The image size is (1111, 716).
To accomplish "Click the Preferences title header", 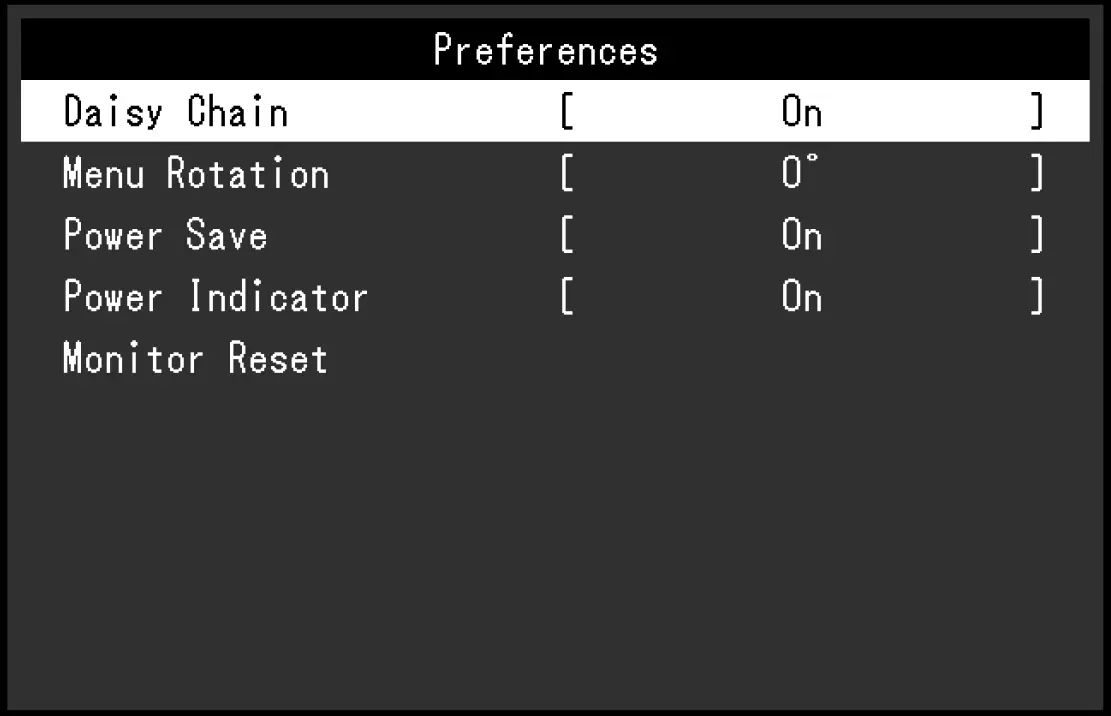I will tap(546, 50).
